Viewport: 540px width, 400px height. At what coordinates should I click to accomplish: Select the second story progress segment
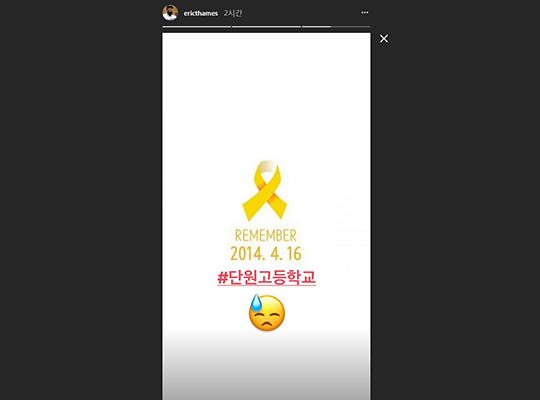pyautogui.click(x=266, y=27)
